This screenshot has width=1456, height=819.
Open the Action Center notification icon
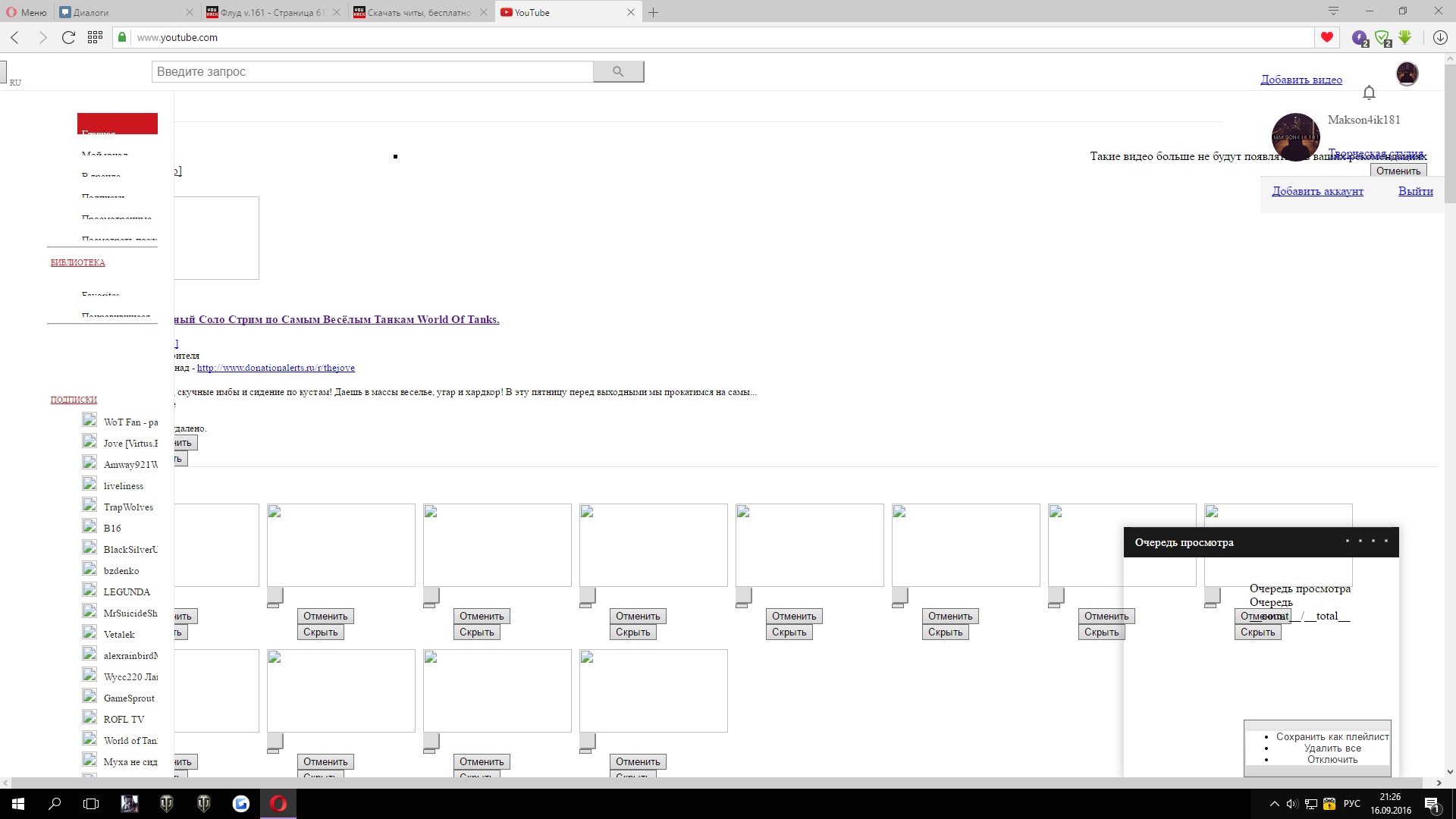point(1432,804)
